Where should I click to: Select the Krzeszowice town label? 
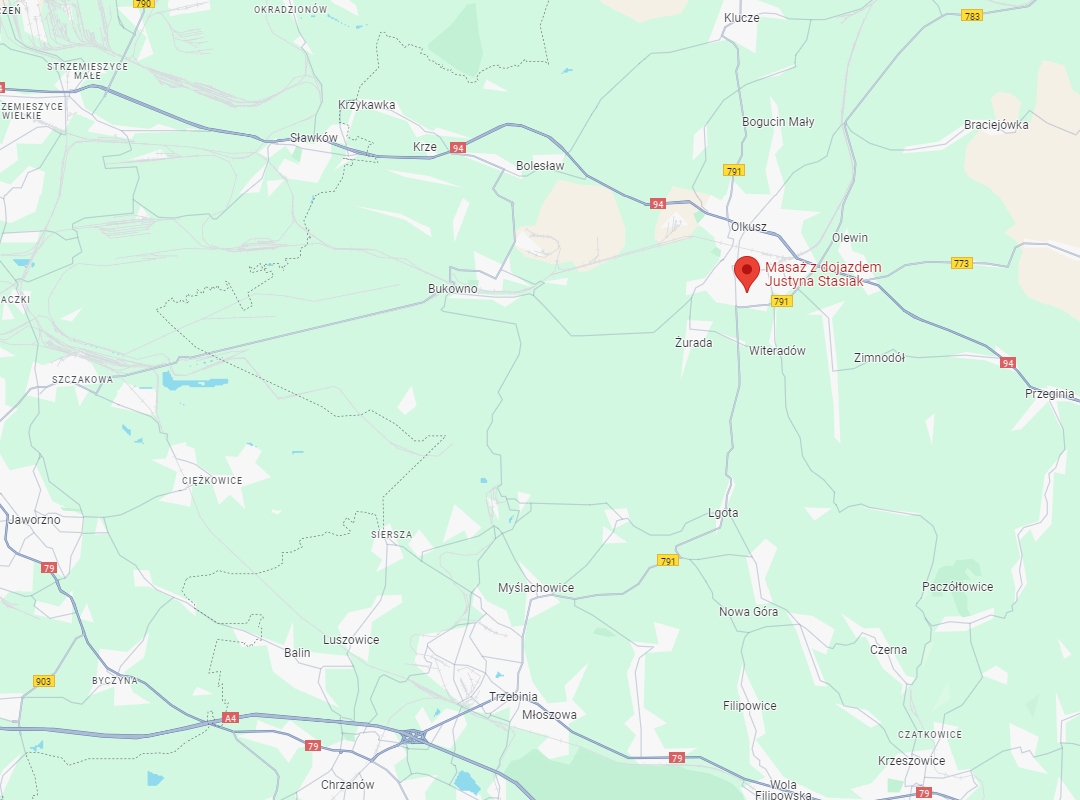coord(911,761)
